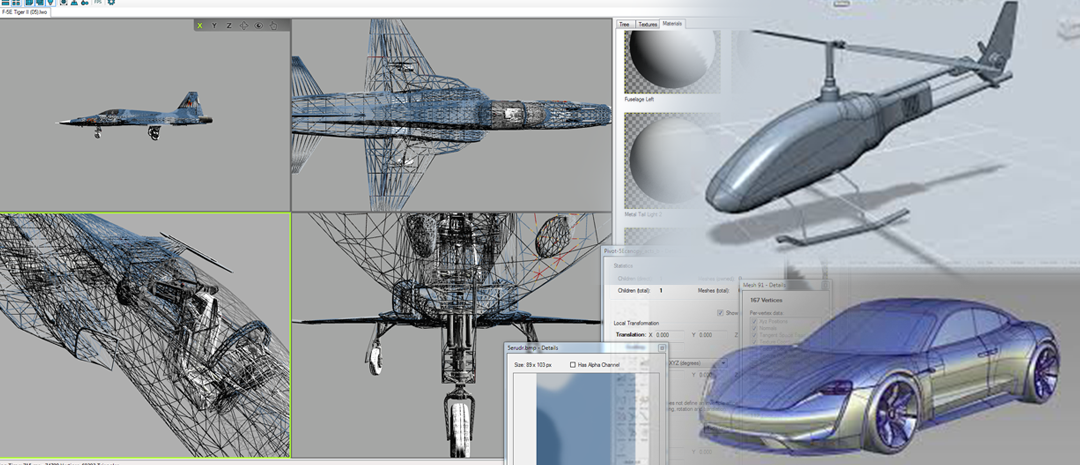The width and height of the screenshot is (1080, 465).
Task: Switch to the Tree tab
Action: tap(624, 24)
